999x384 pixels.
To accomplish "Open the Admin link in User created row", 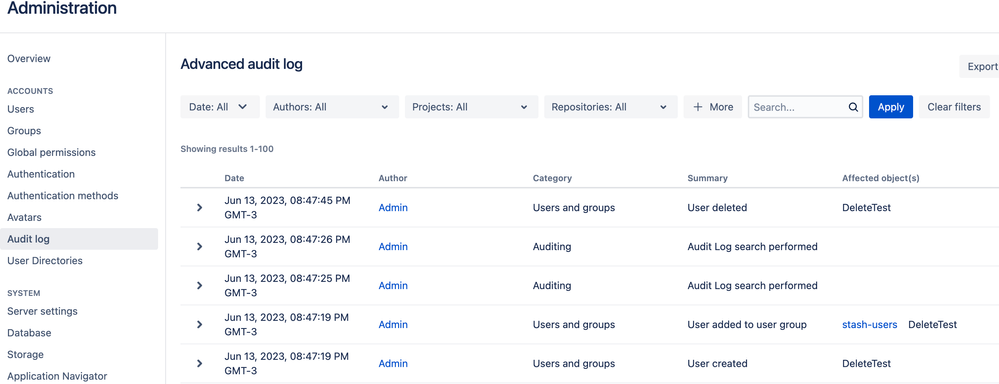I will coord(393,364).
